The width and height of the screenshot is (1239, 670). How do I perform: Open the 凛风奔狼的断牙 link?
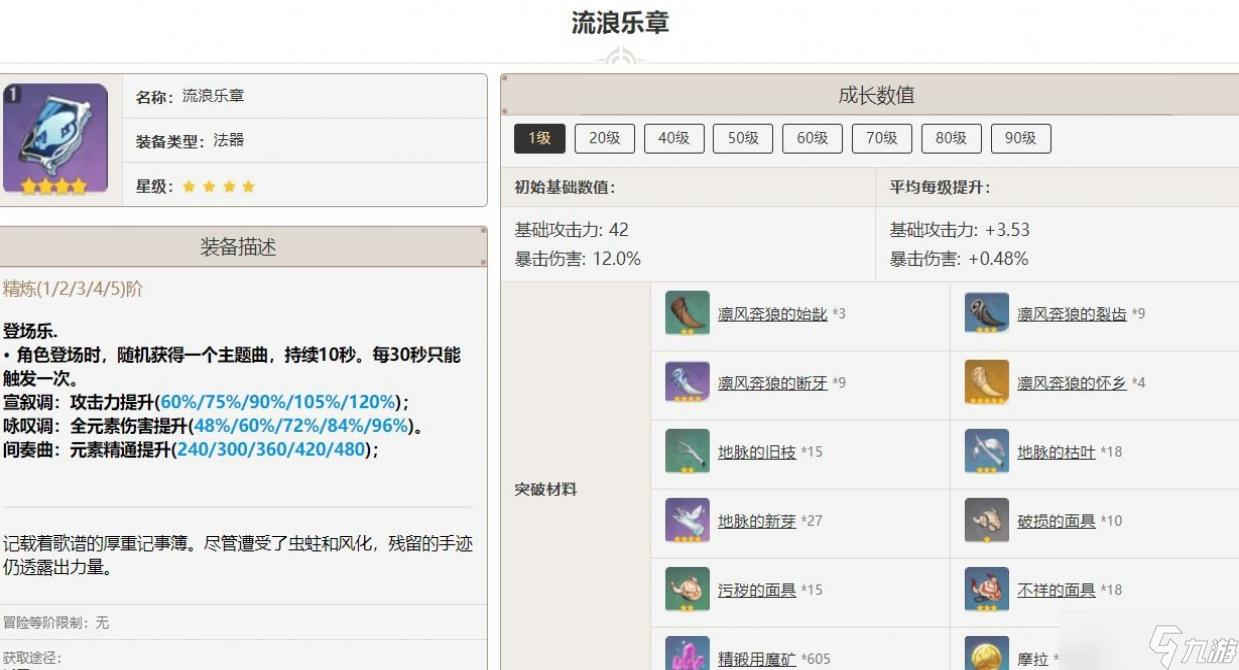[773, 383]
